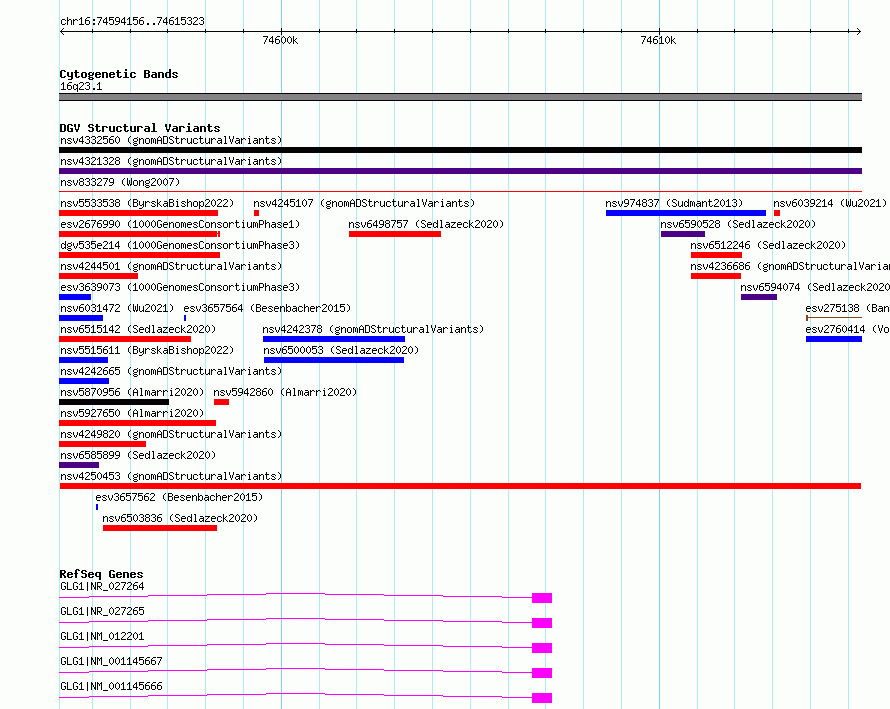Click the nsv6039214 (Wu2021) label
890x709 pixels.
click(830, 203)
